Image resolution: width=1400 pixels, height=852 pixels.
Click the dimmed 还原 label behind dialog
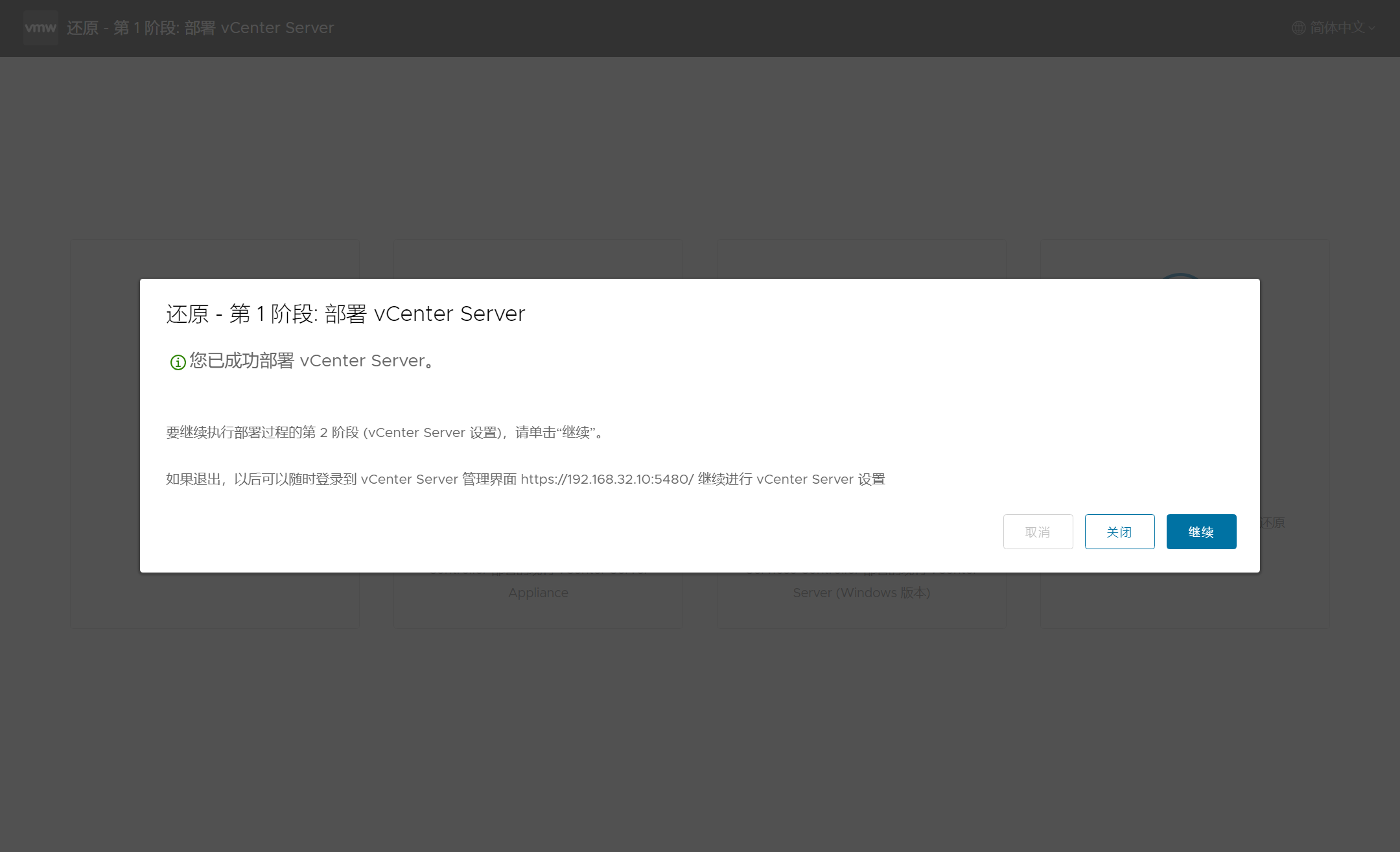coord(1272,523)
